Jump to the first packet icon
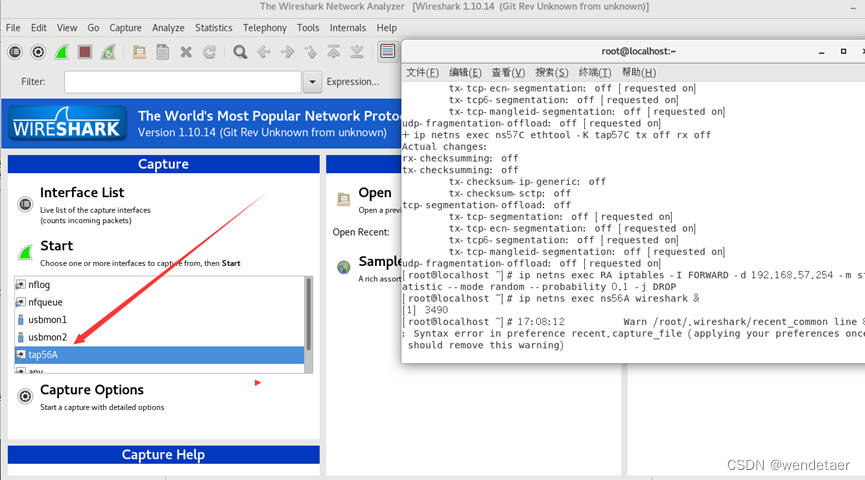 [334, 52]
